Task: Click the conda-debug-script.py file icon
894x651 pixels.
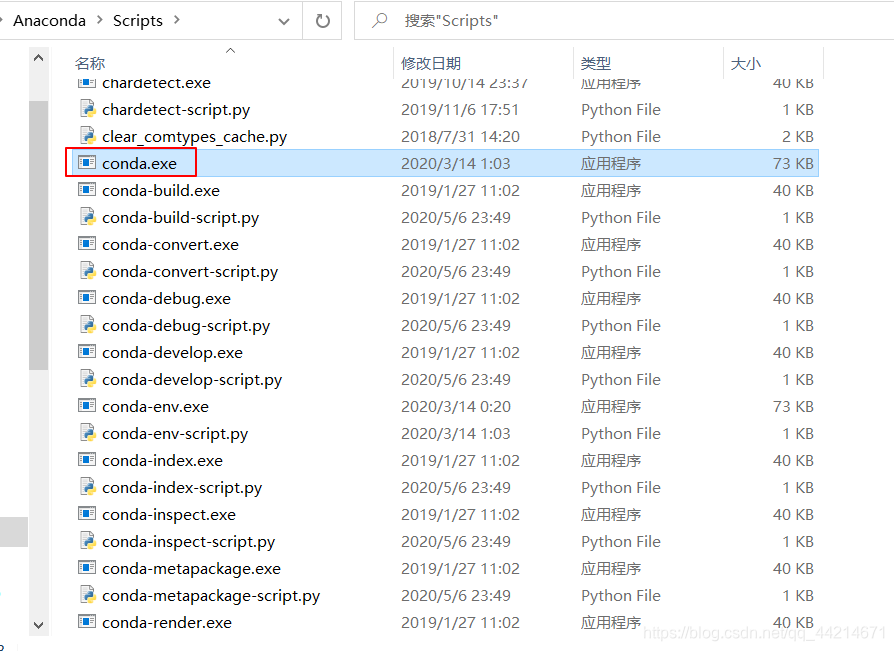Action: [87, 325]
